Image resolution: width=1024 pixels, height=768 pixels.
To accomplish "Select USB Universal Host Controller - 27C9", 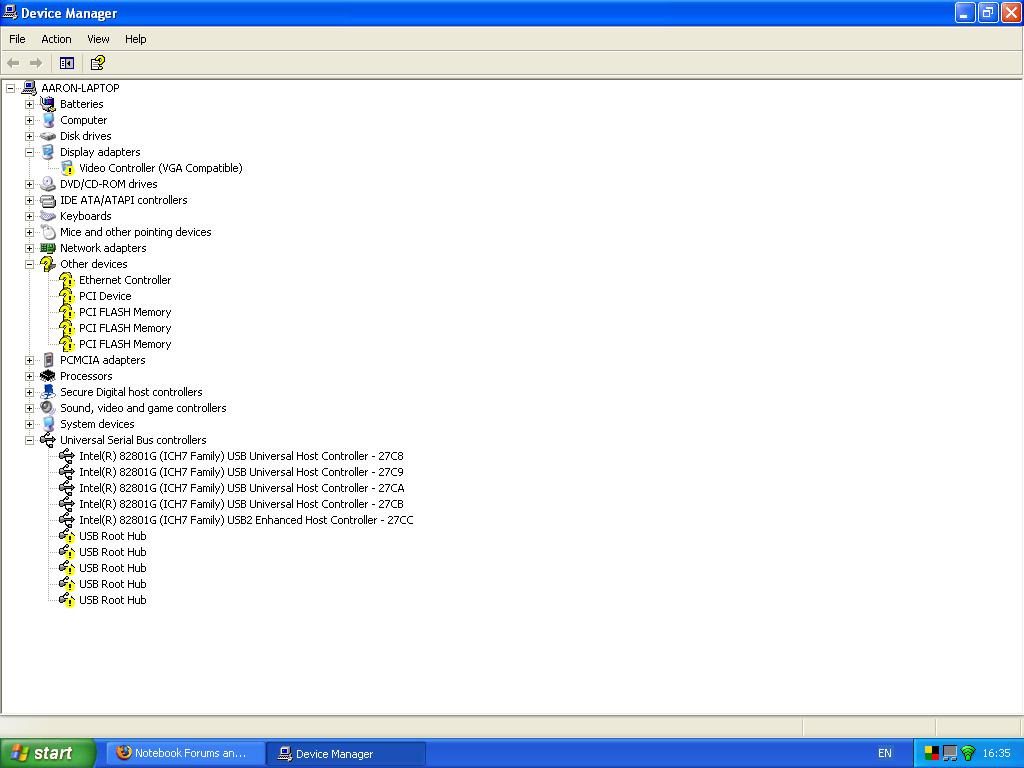I will pyautogui.click(x=241, y=472).
